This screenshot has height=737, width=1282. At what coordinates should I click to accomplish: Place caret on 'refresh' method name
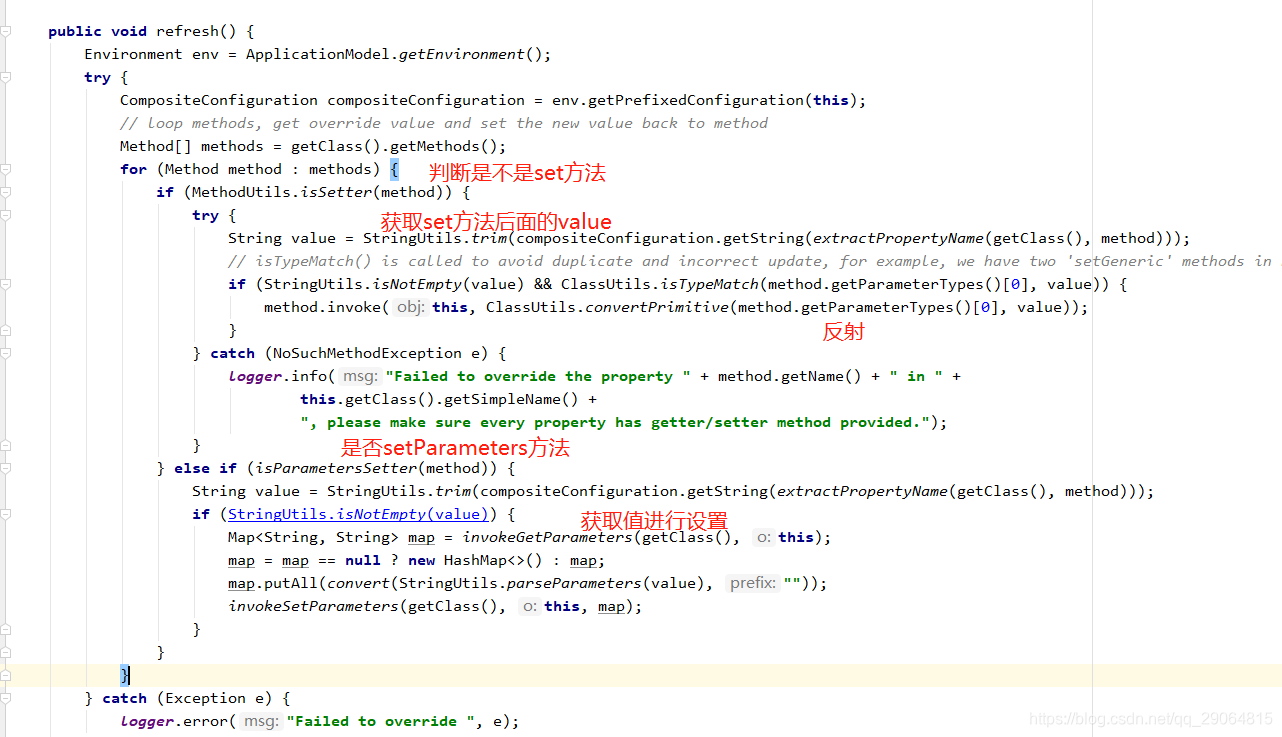point(187,31)
